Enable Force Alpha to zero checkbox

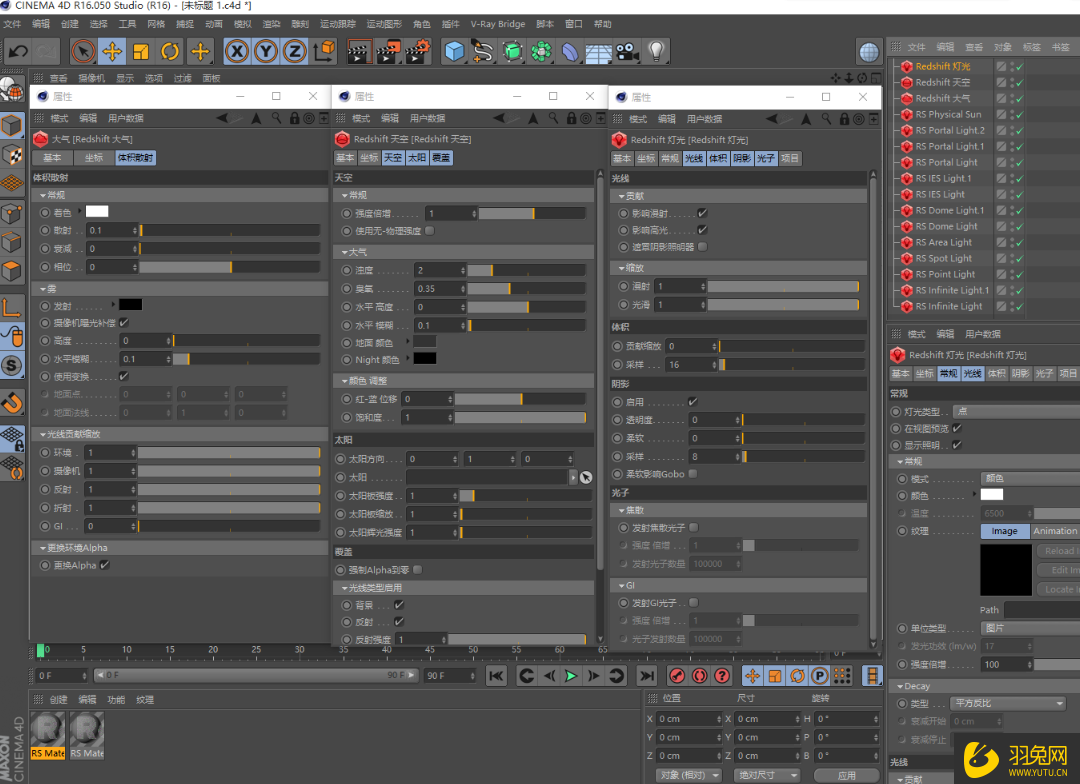click(x=418, y=570)
